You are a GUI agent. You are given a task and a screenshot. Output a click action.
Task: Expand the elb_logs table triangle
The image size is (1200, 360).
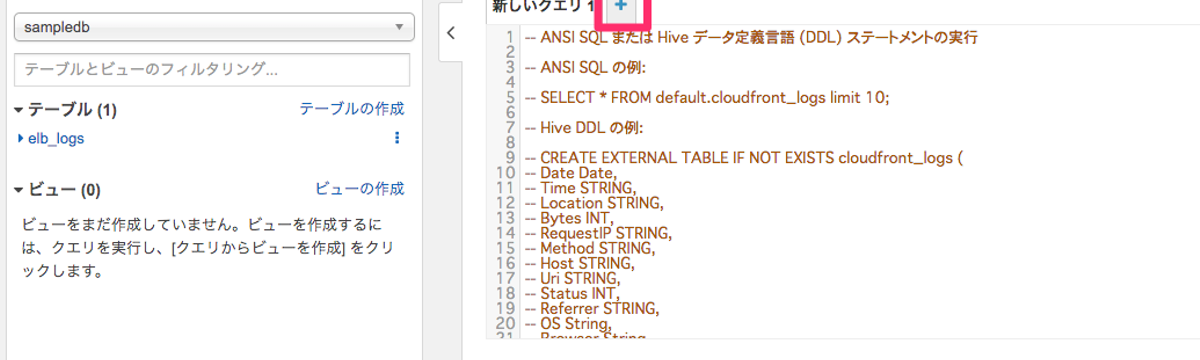(21, 138)
